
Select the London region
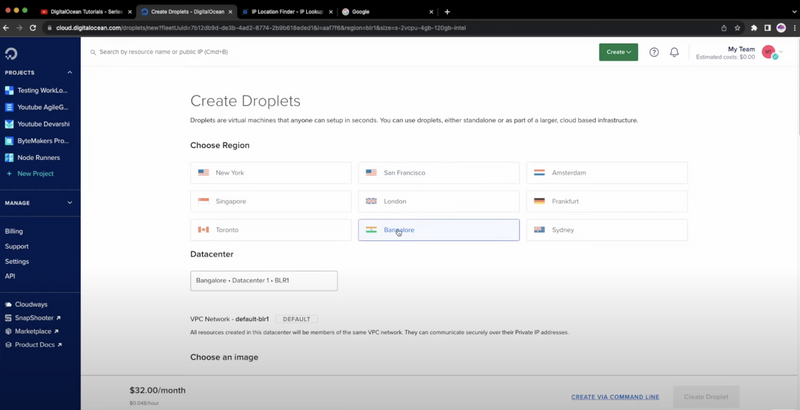[x=439, y=201]
